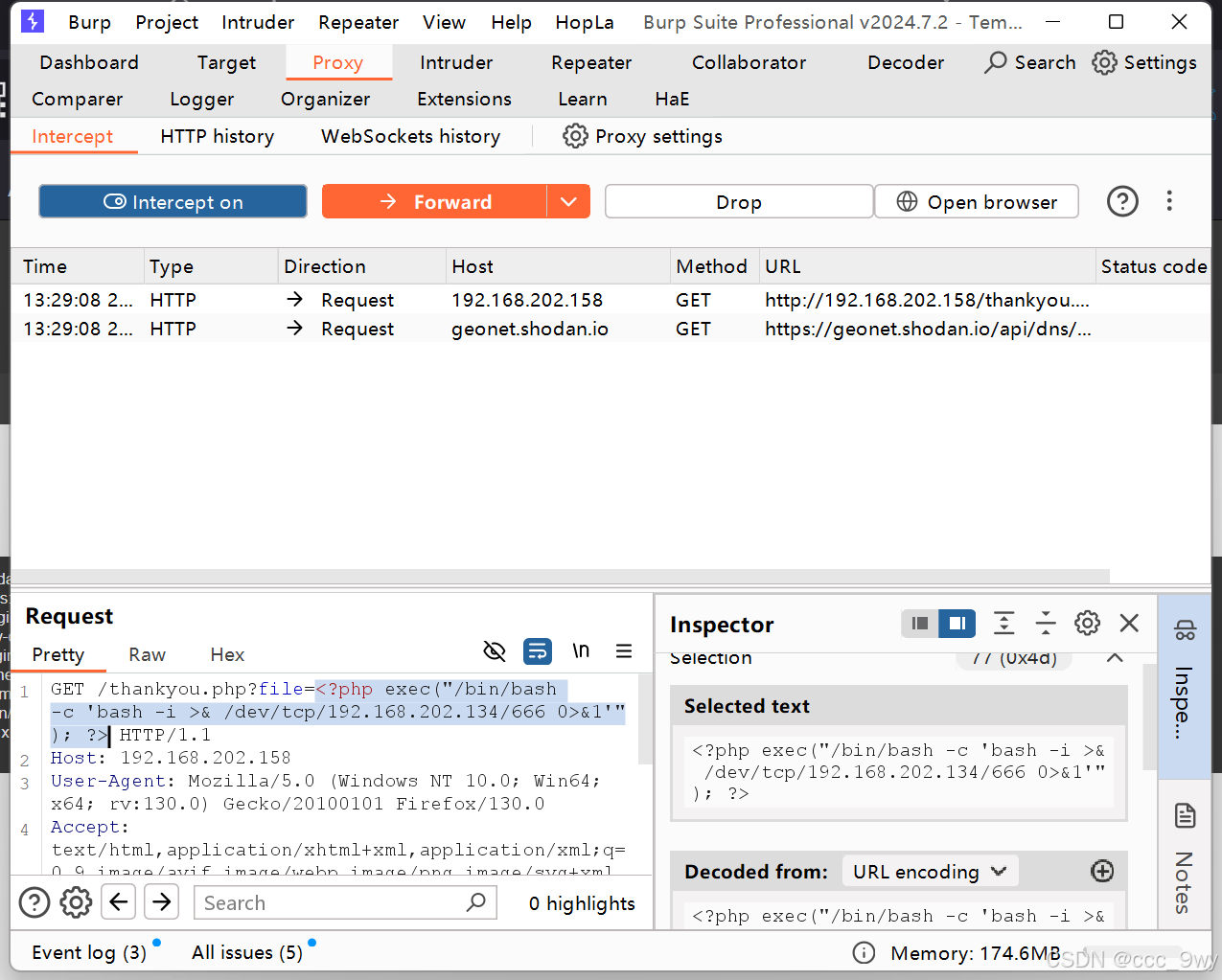This screenshot has width=1222, height=980.
Task: Select URL encoding decode dropdown
Action: pos(930,872)
